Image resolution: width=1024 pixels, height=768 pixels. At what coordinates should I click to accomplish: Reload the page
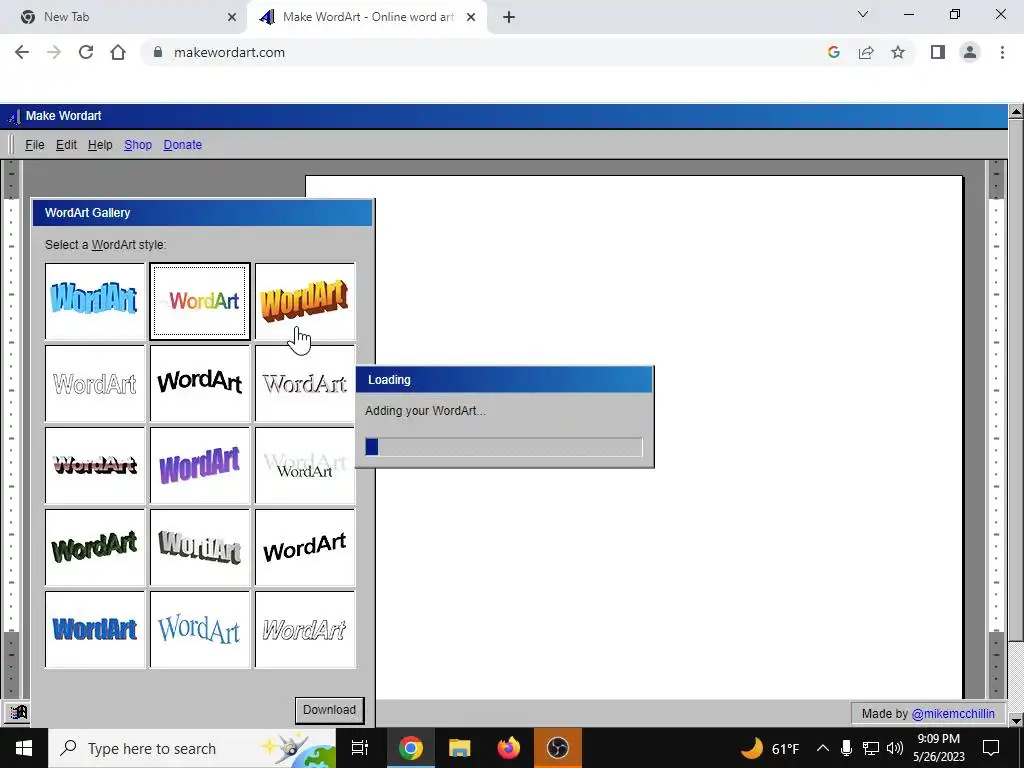click(86, 52)
